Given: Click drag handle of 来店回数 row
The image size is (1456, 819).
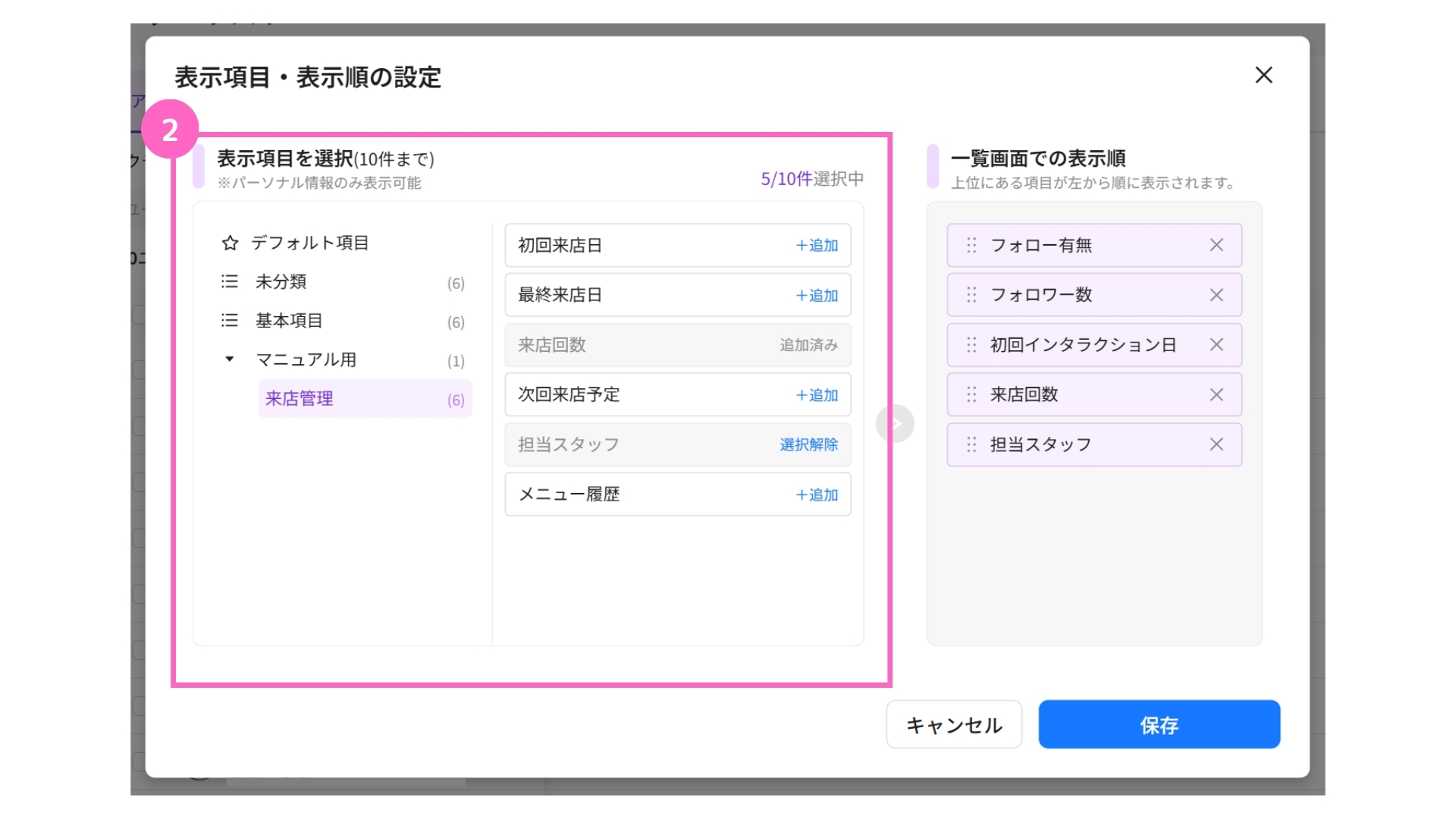Looking at the screenshot, I should click(x=971, y=394).
